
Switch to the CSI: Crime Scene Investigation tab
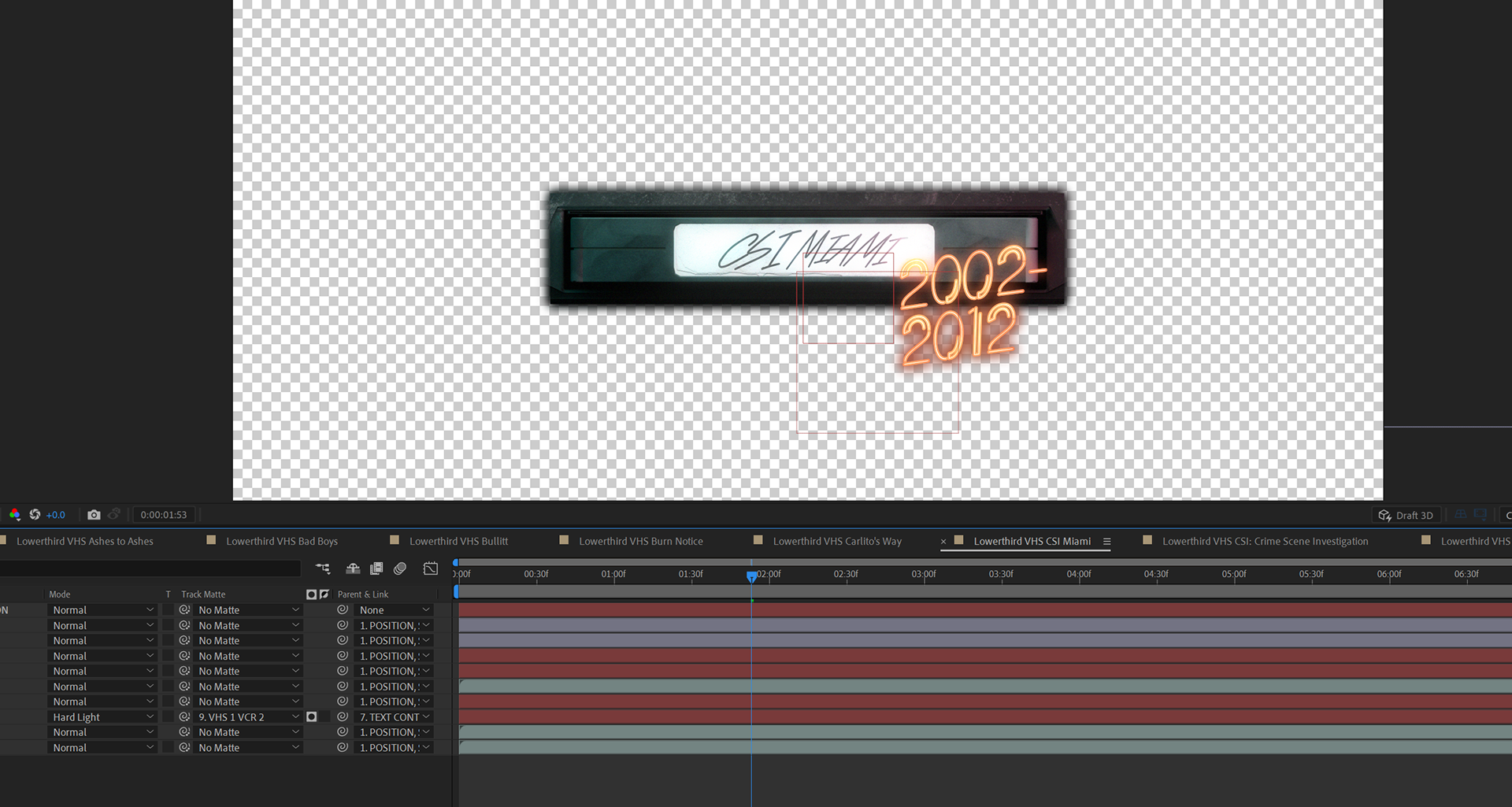(x=1265, y=542)
